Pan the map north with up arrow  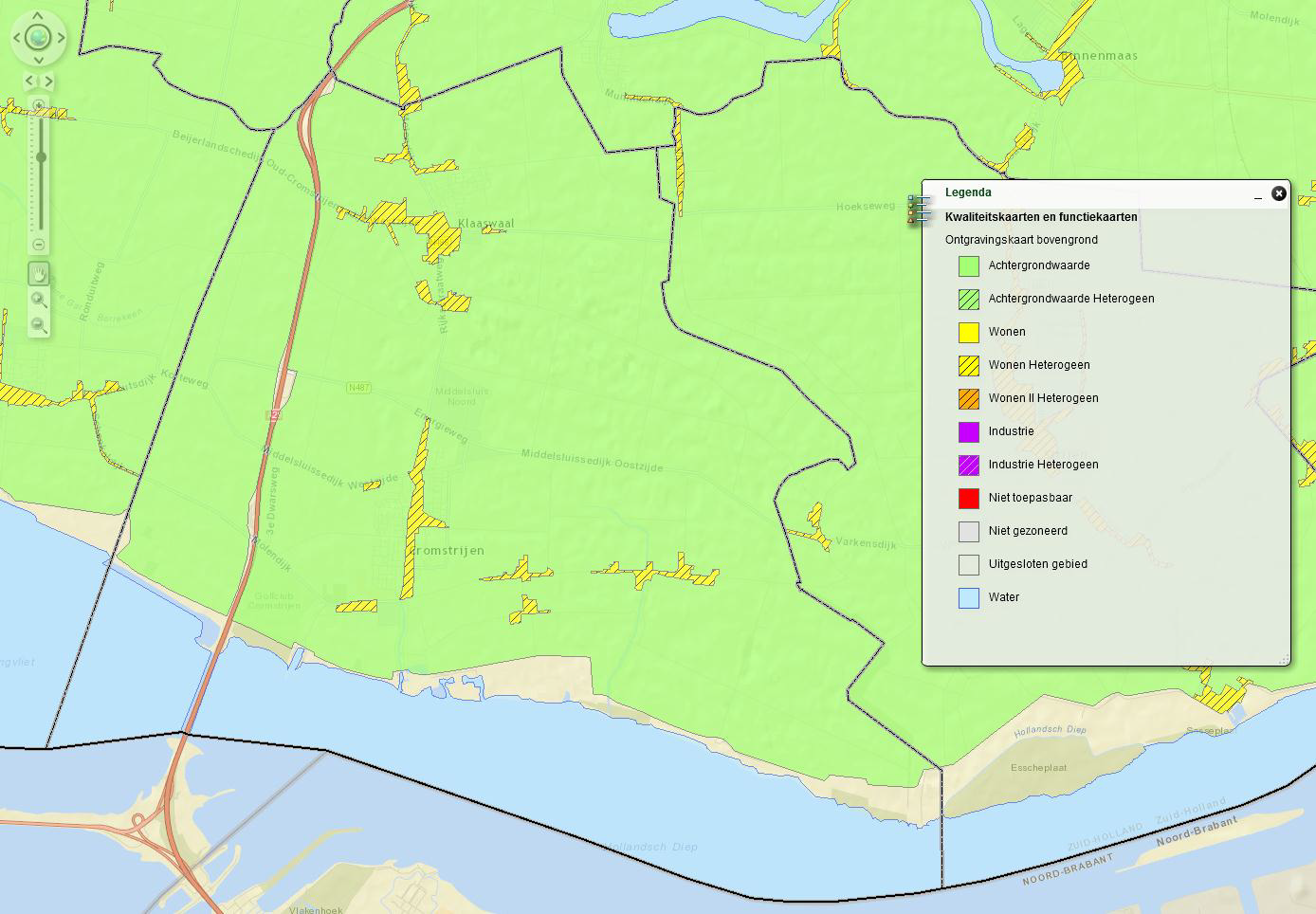click(x=38, y=16)
